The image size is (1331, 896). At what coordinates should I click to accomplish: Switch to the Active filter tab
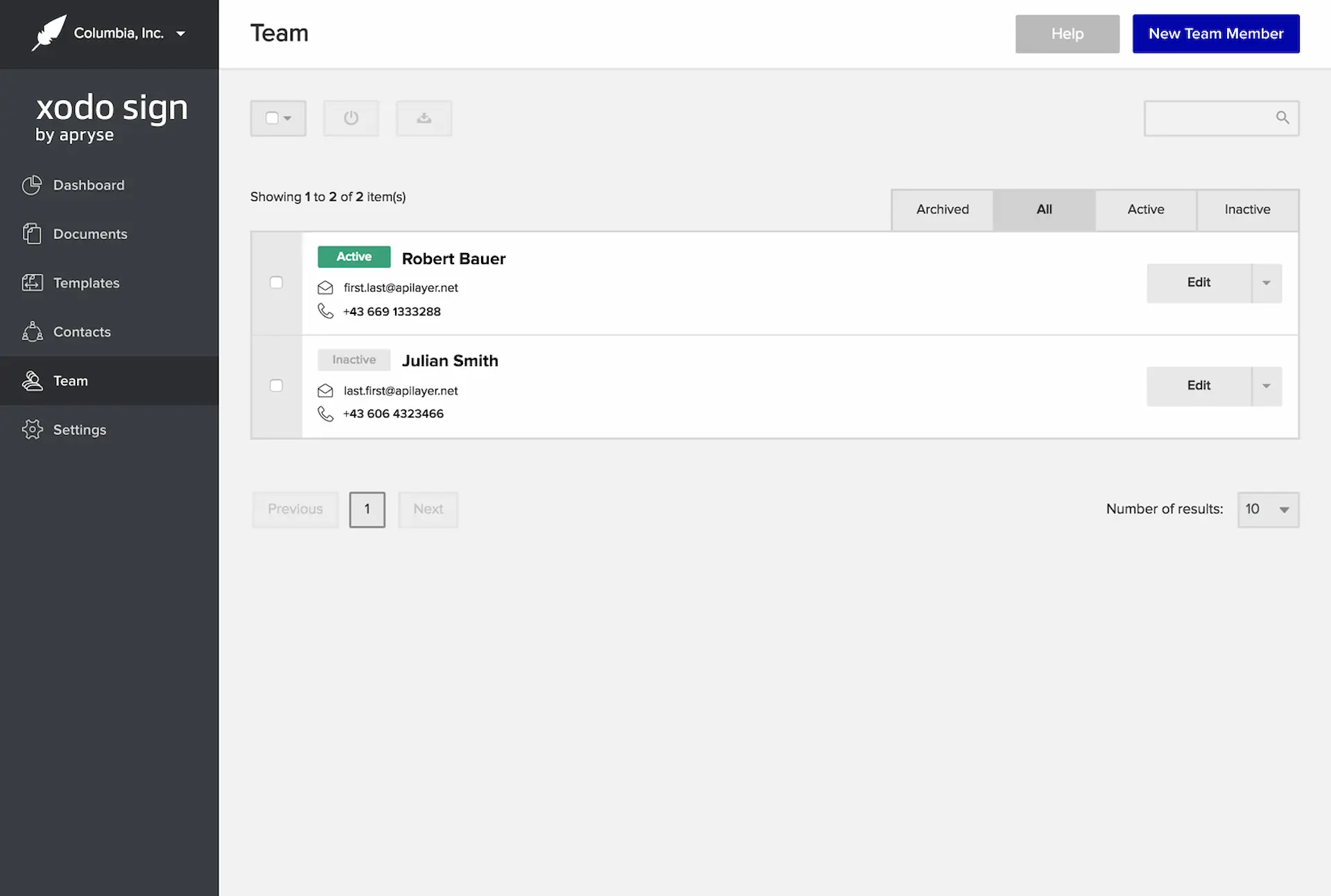[x=1145, y=209]
